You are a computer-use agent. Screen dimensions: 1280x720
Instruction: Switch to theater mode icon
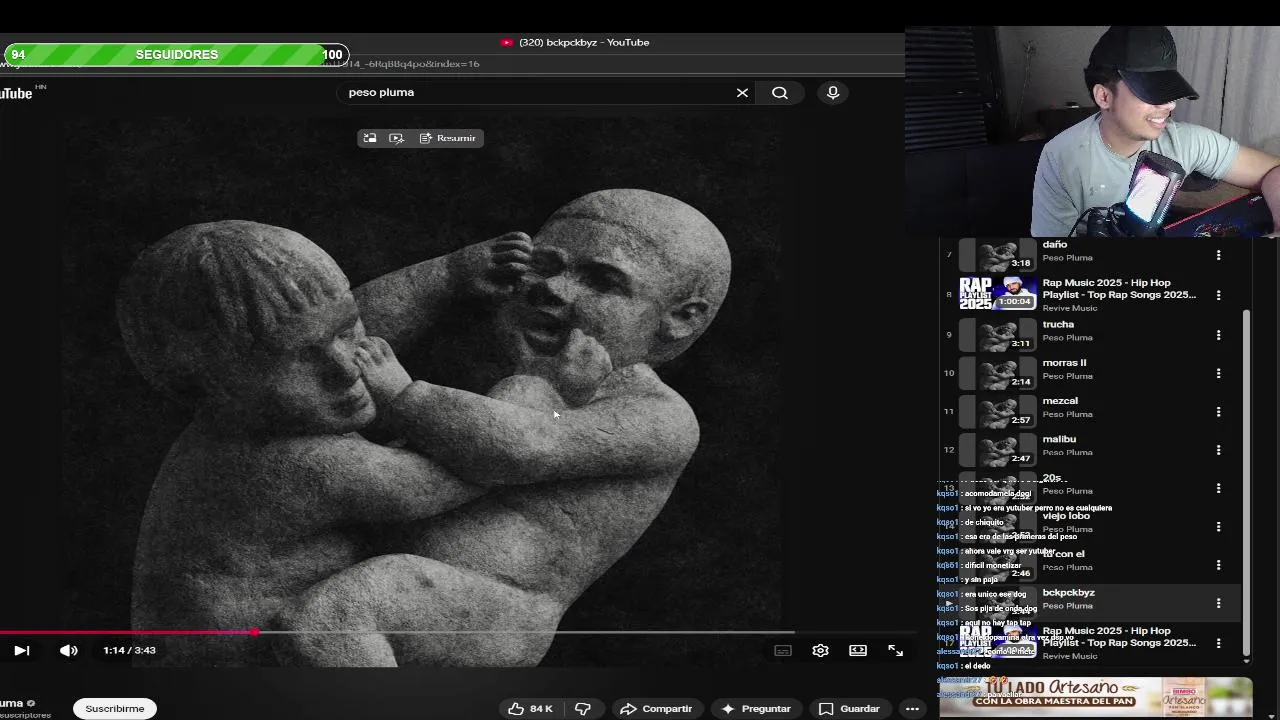858,650
